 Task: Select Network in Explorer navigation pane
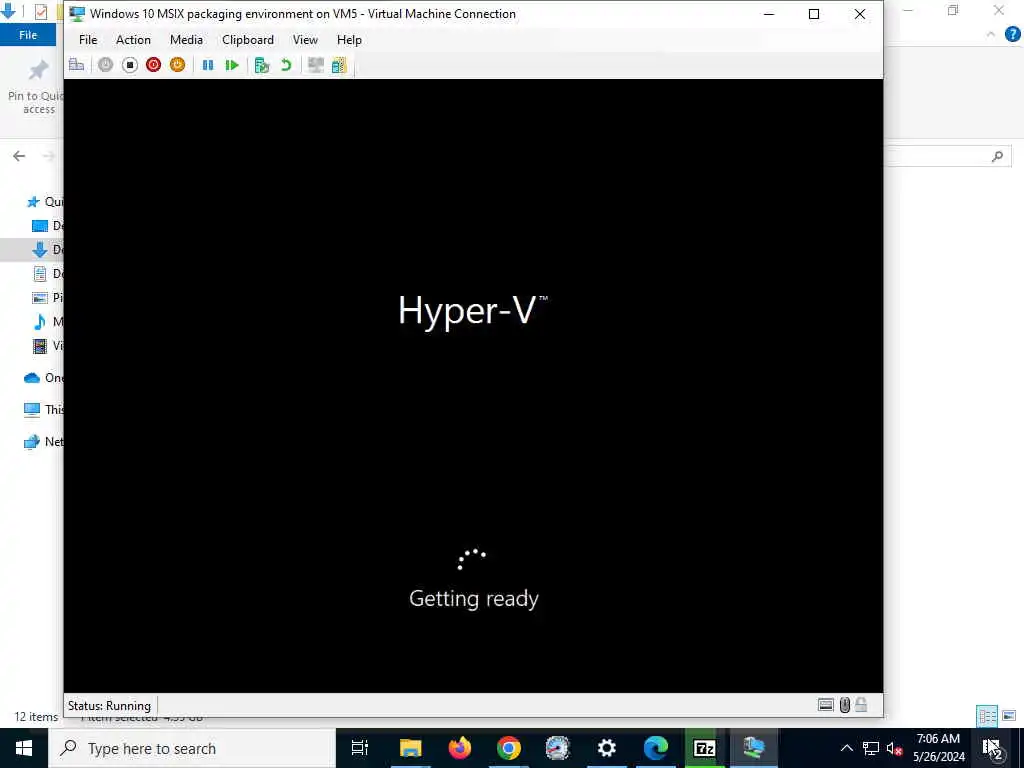tap(43, 441)
